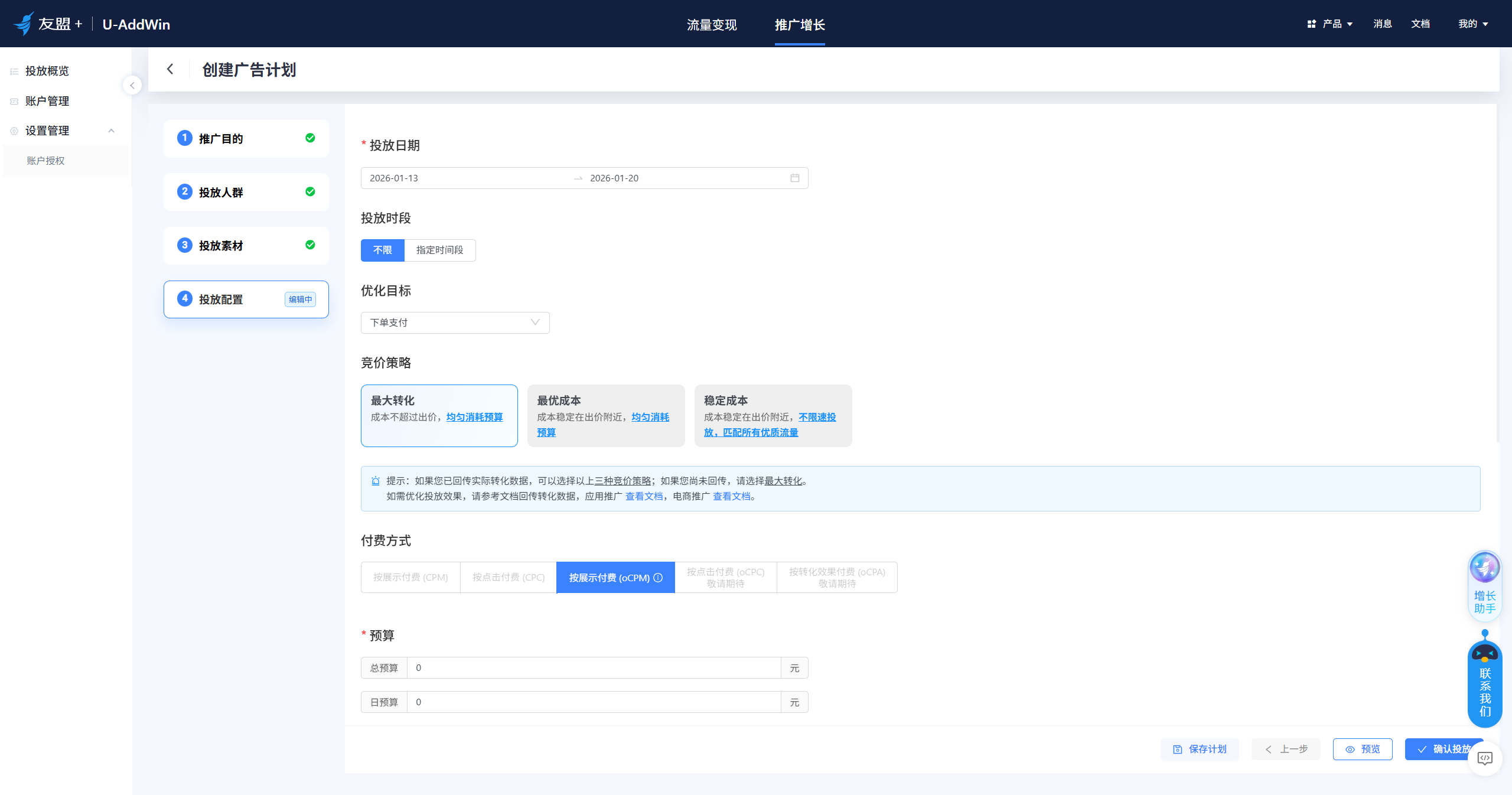
Task: Switch to the 流量变现 top tab
Action: (x=712, y=25)
